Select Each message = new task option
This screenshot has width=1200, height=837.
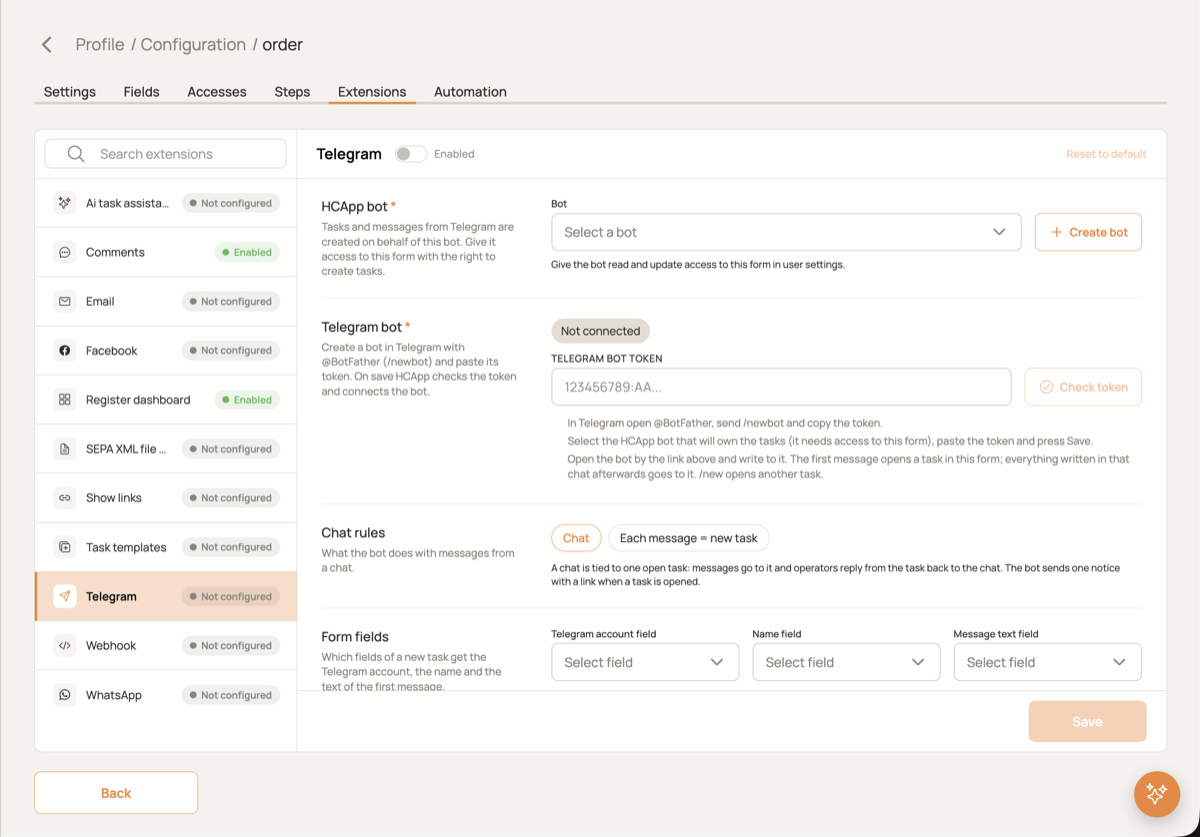point(689,538)
